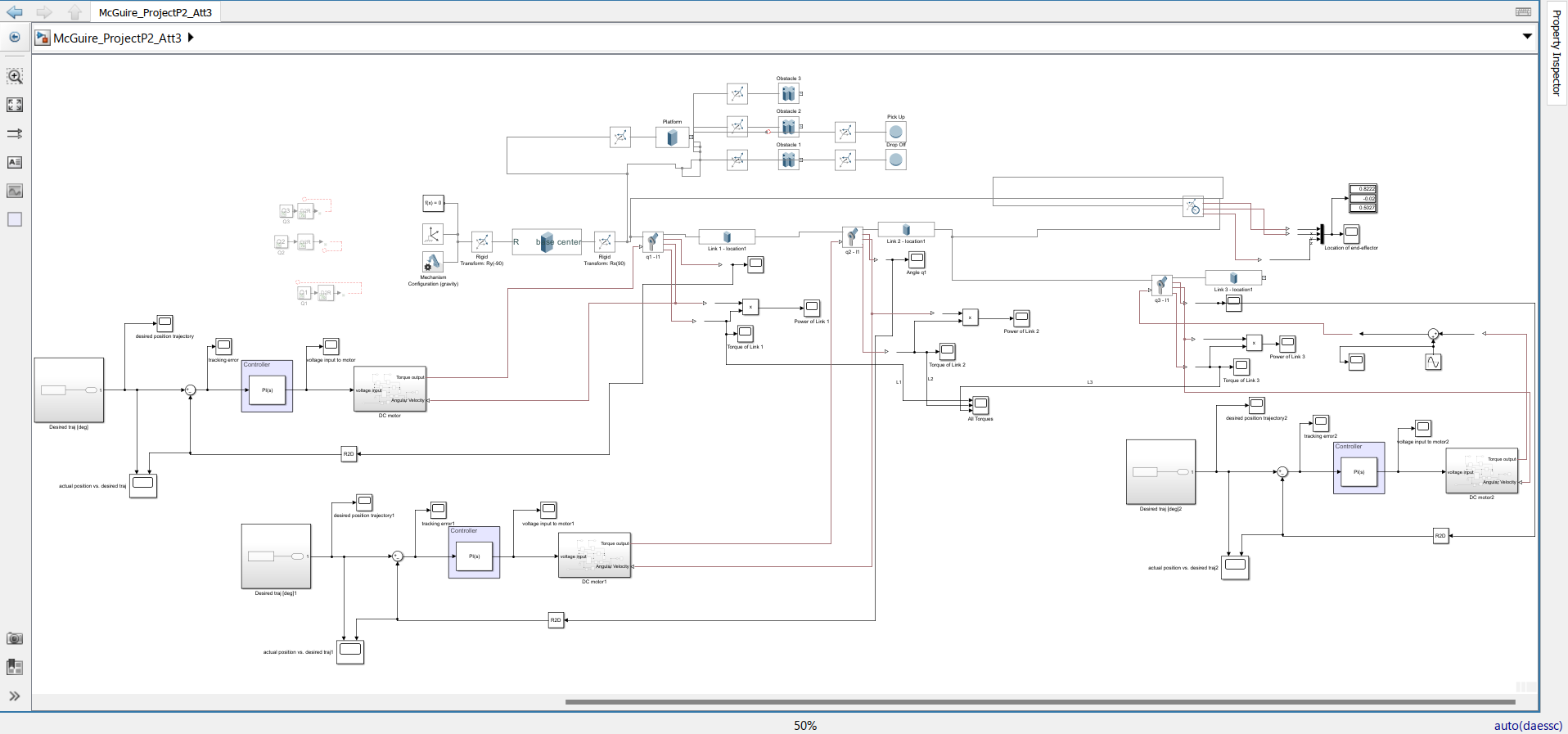Screen dimensions: 1568x734
Task: Click the 50% zoom status text
Action: pos(804,725)
